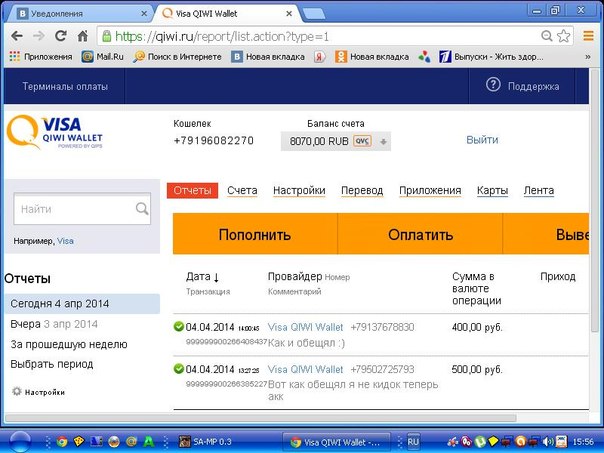Select Вчера 3 апр 2014 report
The width and height of the screenshot is (604, 453).
pos(54,324)
